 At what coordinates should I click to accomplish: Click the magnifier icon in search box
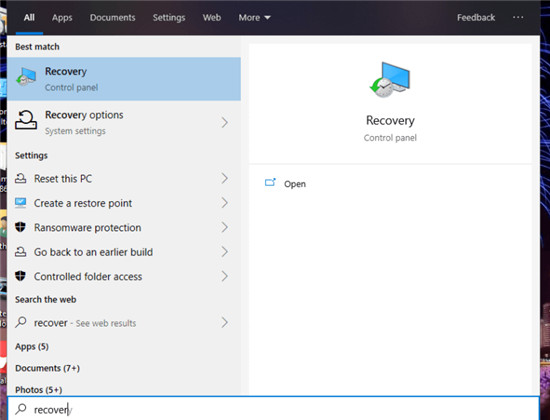pyautogui.click(x=21, y=409)
